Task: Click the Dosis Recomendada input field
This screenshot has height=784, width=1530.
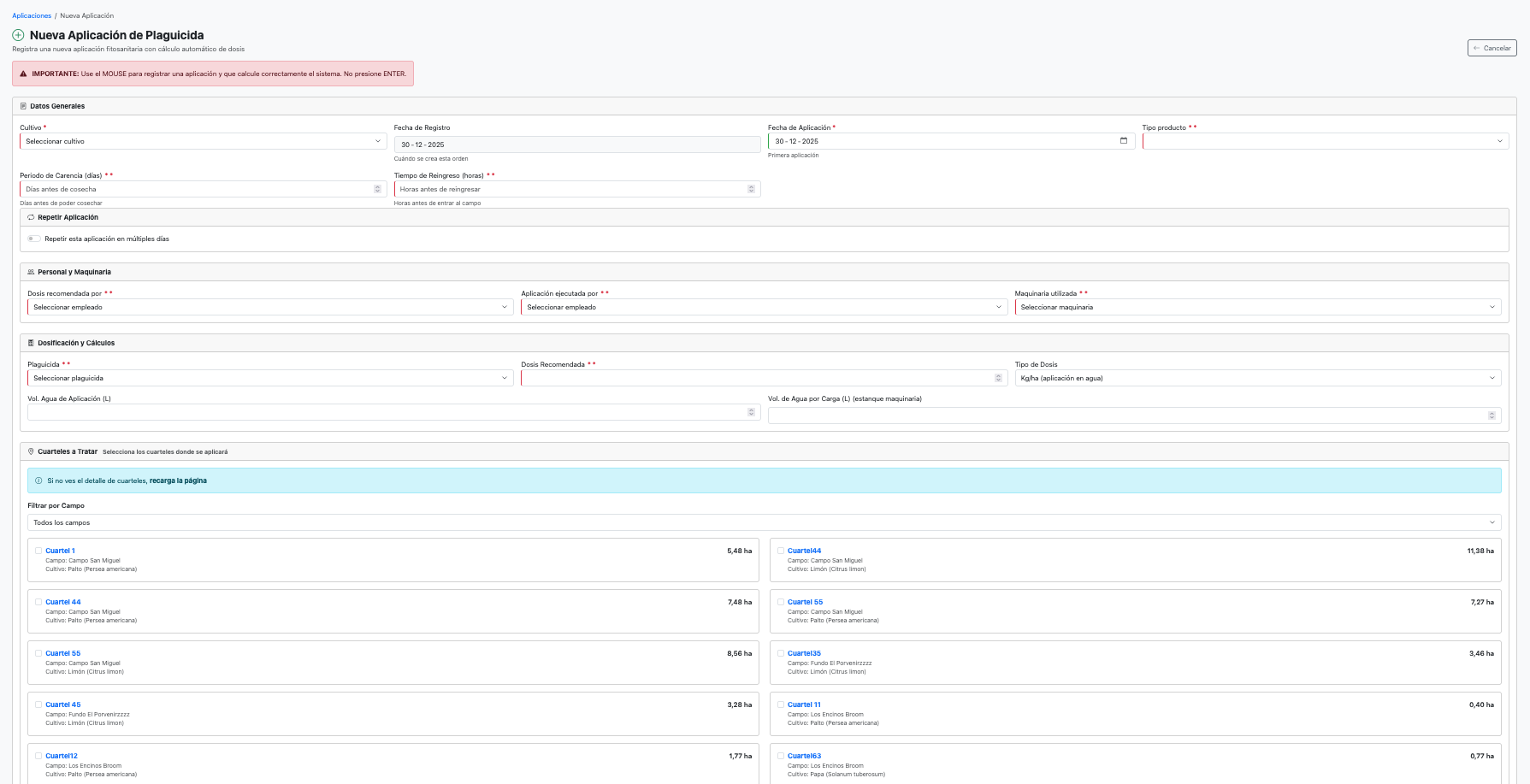Action: [757, 378]
